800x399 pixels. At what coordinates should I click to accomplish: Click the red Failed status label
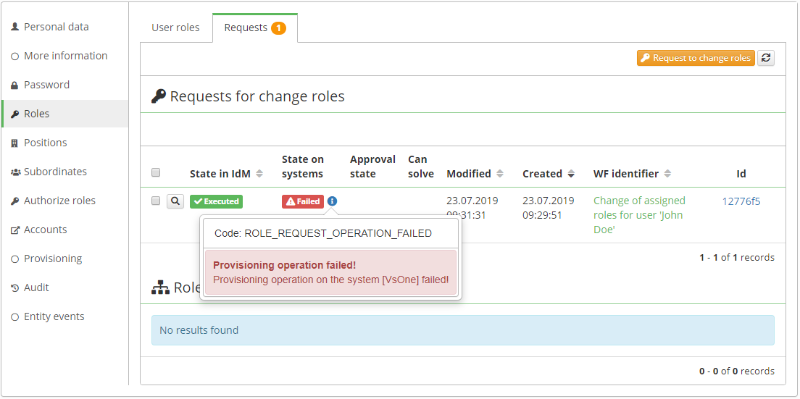click(x=303, y=202)
